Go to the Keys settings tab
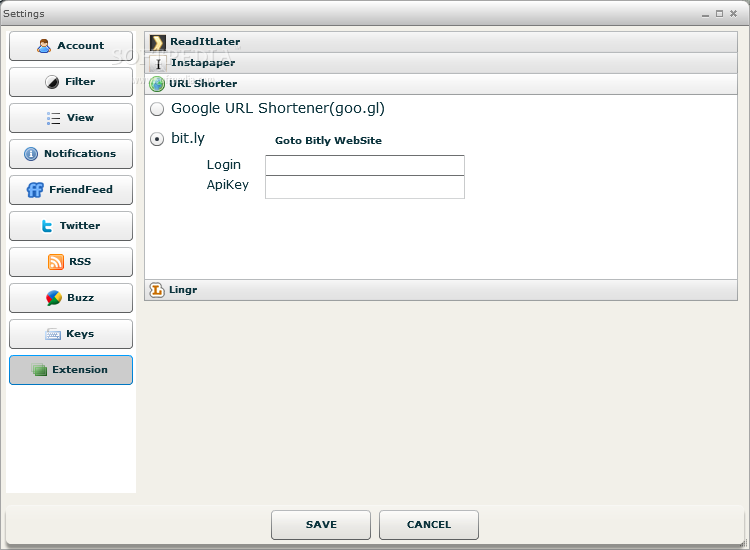 pos(71,334)
